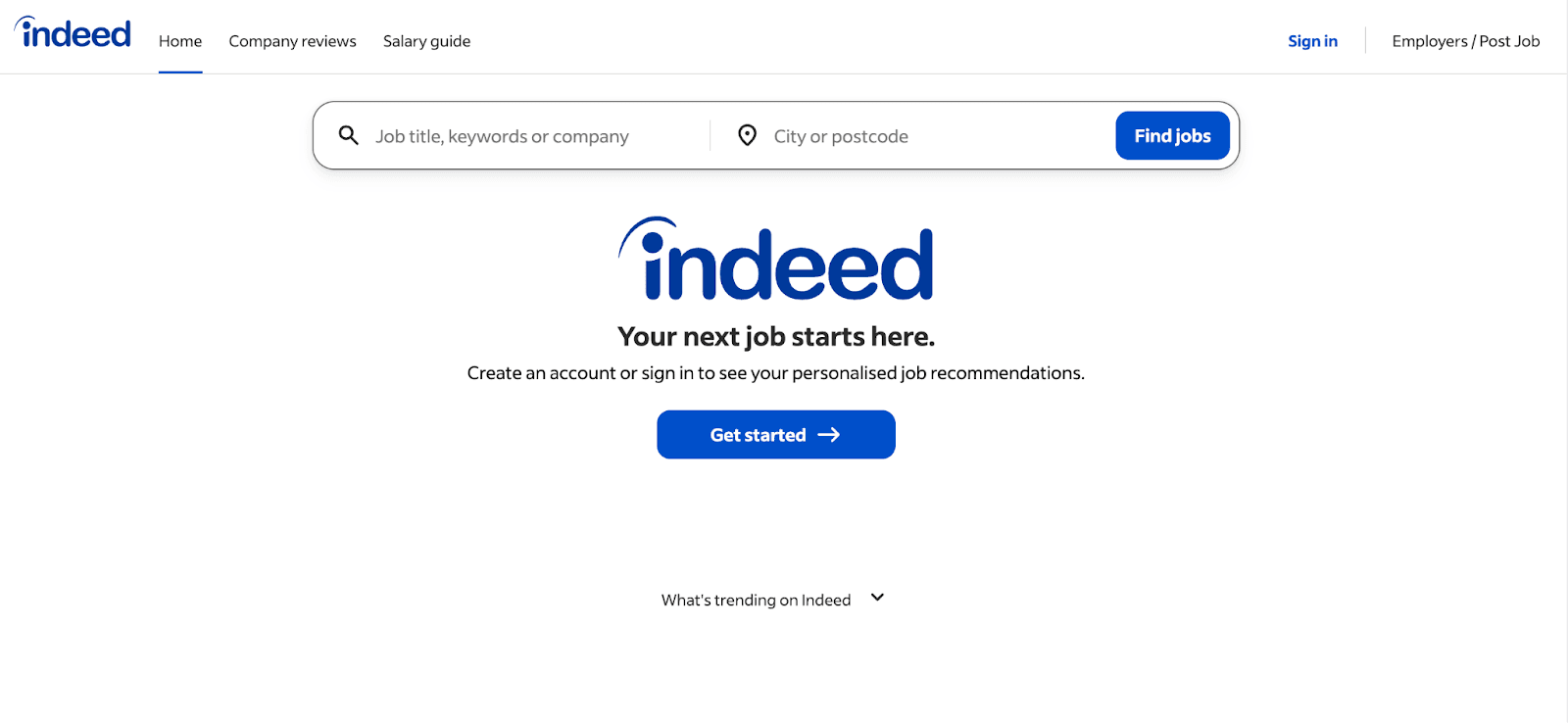Expand the trending chevron arrow

(877, 598)
